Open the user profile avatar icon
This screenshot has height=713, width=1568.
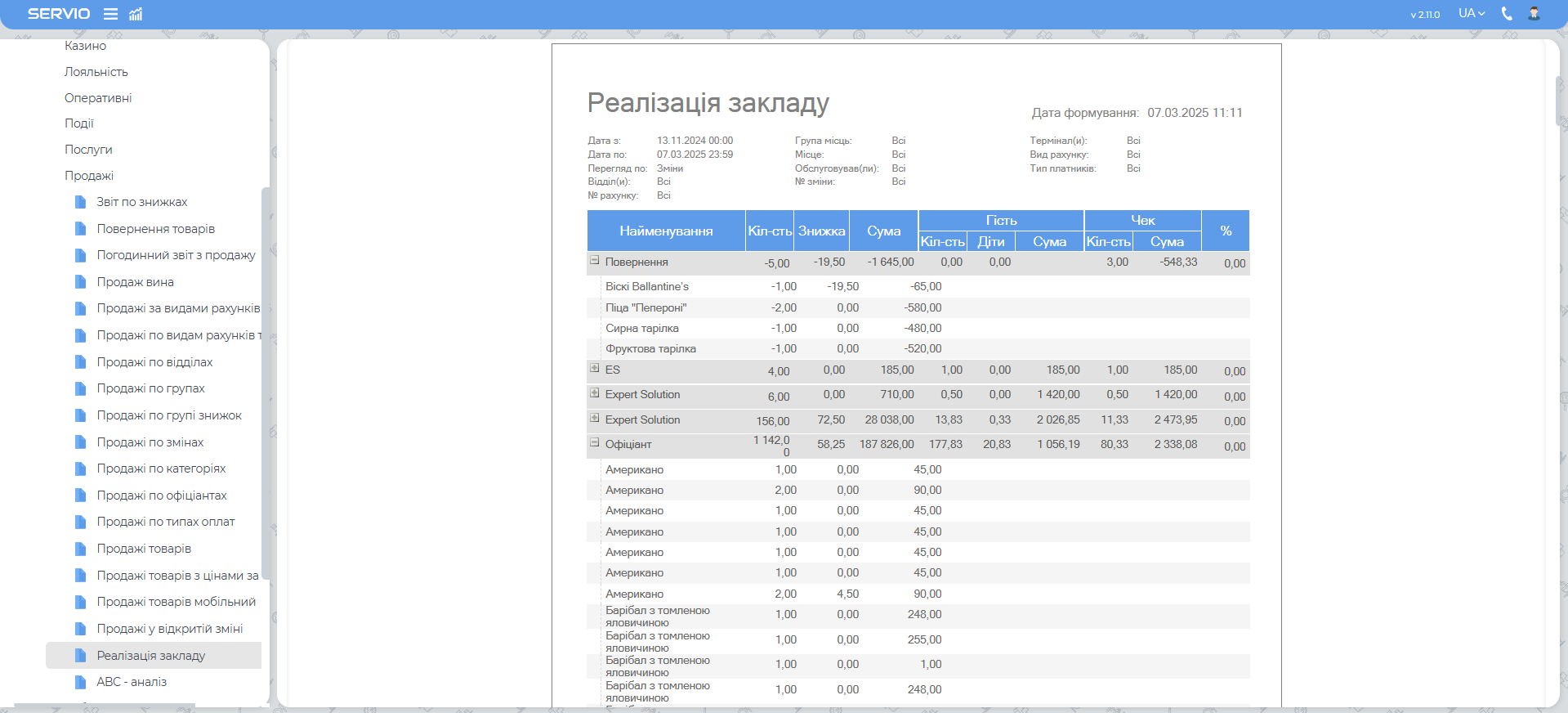(x=1534, y=14)
